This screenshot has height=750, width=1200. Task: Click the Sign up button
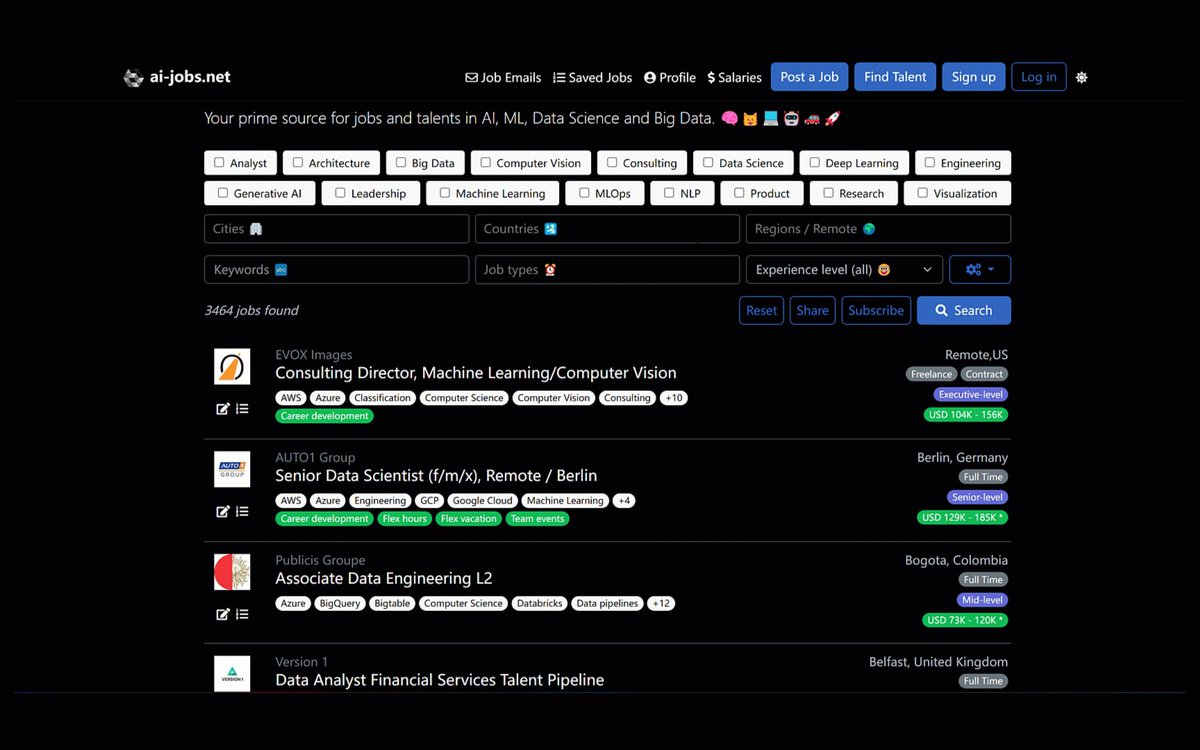tap(973, 77)
